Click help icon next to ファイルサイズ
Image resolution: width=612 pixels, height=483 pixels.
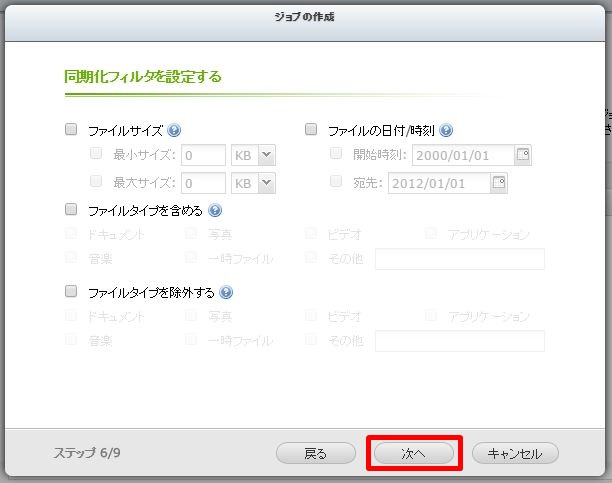coord(174,130)
